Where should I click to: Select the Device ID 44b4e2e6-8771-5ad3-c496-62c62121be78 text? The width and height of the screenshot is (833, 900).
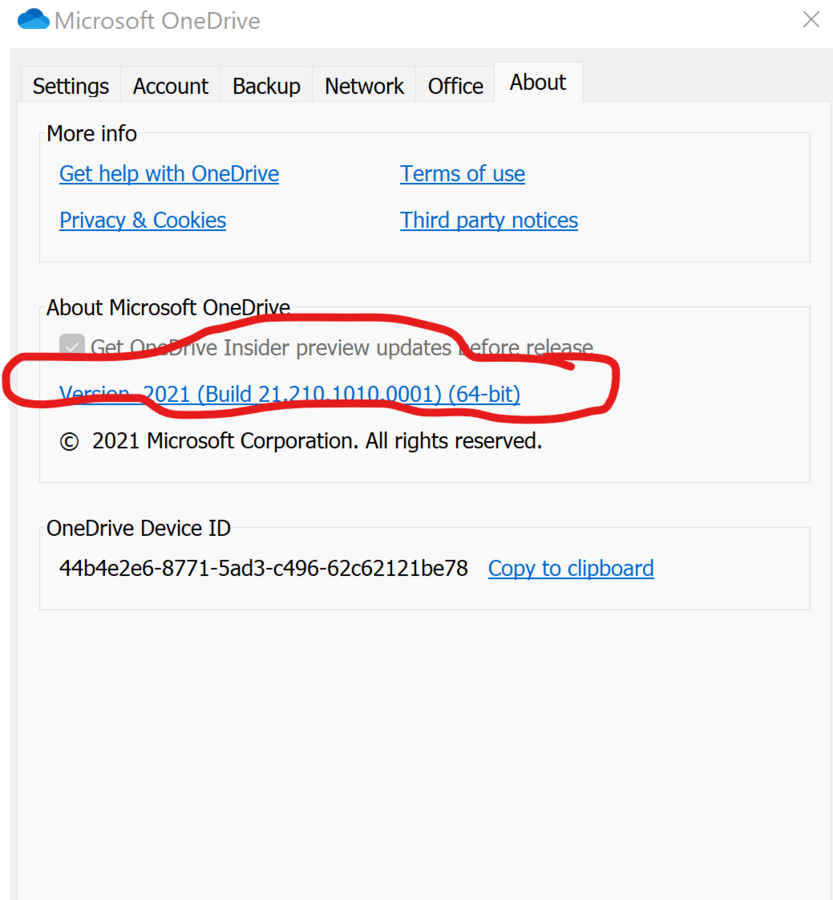coord(264,568)
